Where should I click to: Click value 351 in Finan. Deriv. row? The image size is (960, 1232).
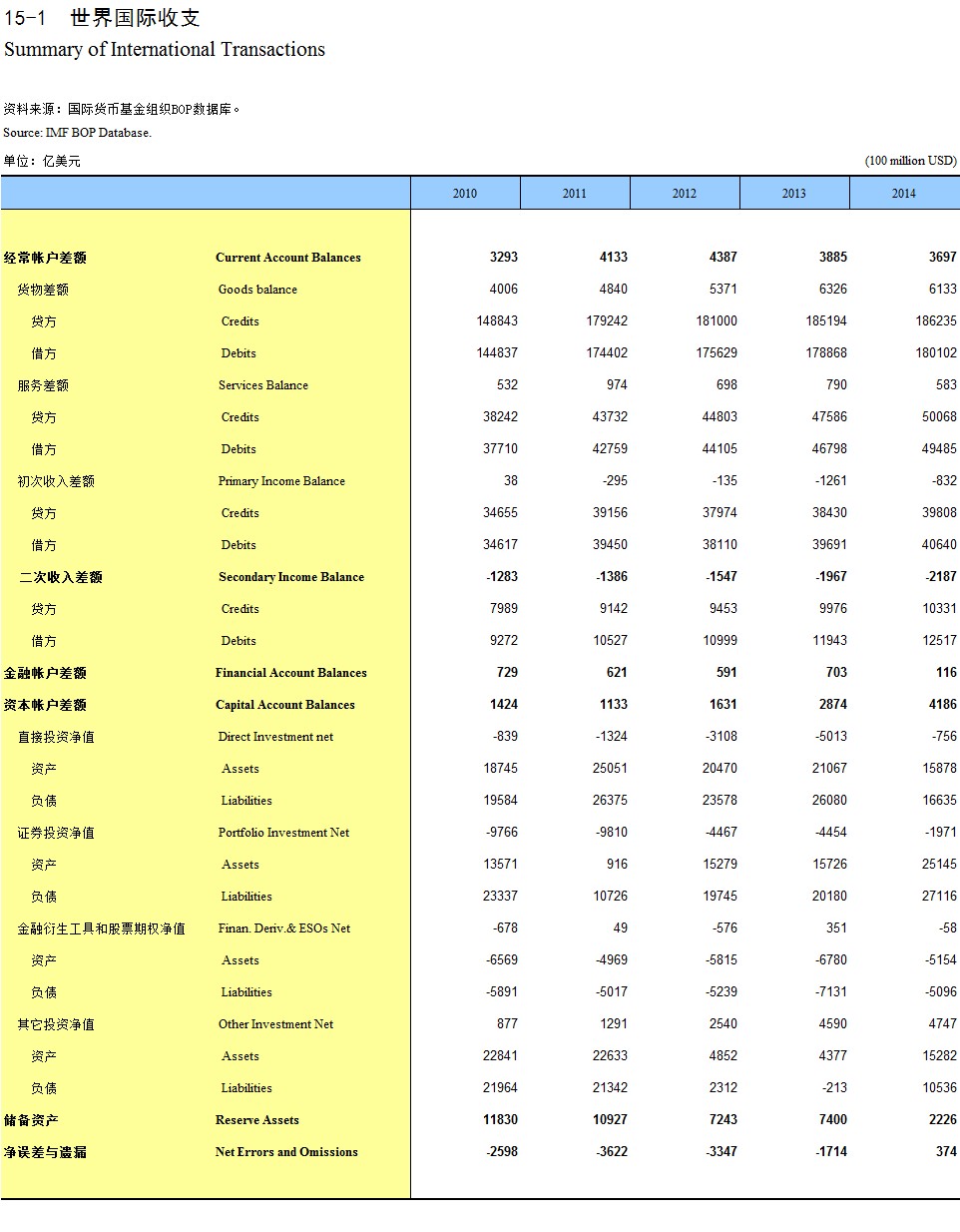pos(836,927)
